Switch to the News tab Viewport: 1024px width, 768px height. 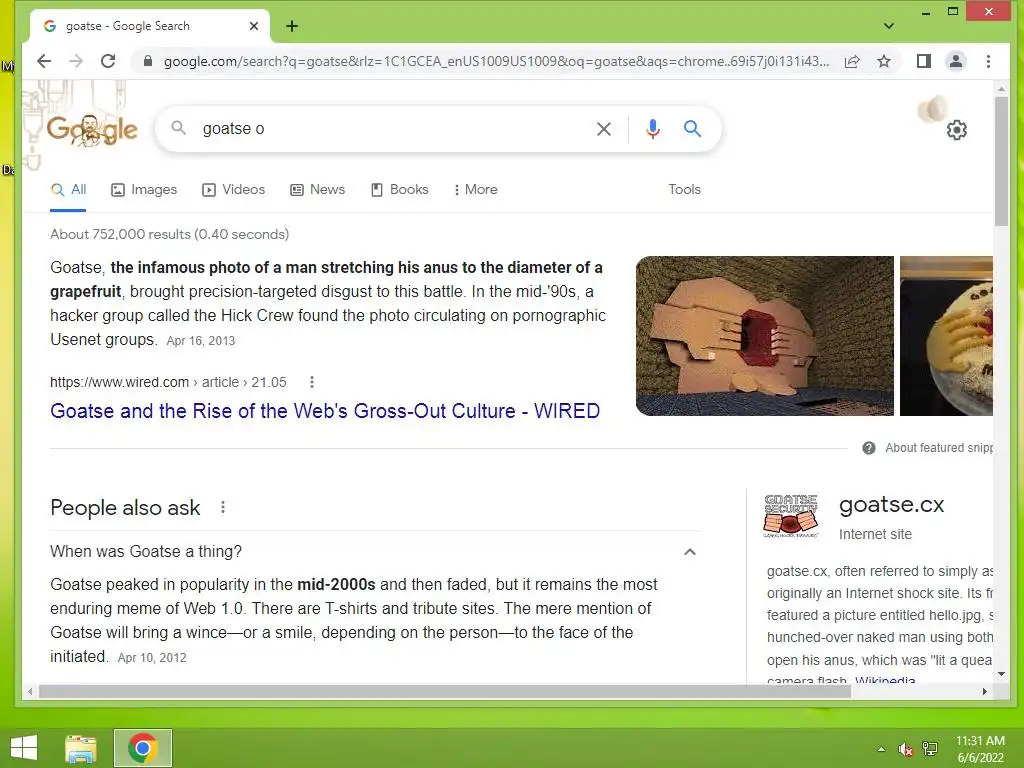pyautogui.click(x=317, y=189)
